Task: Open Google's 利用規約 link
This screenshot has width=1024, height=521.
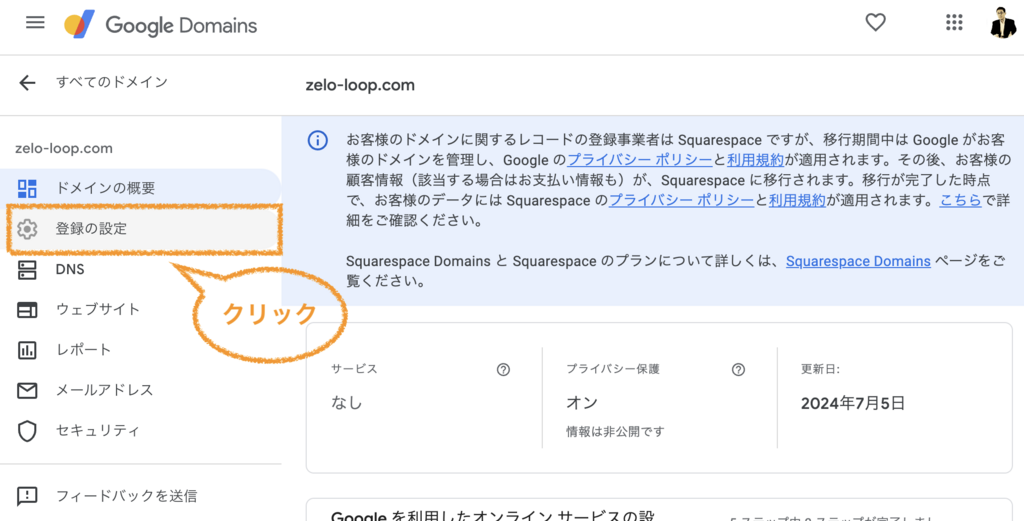Action: point(755,161)
